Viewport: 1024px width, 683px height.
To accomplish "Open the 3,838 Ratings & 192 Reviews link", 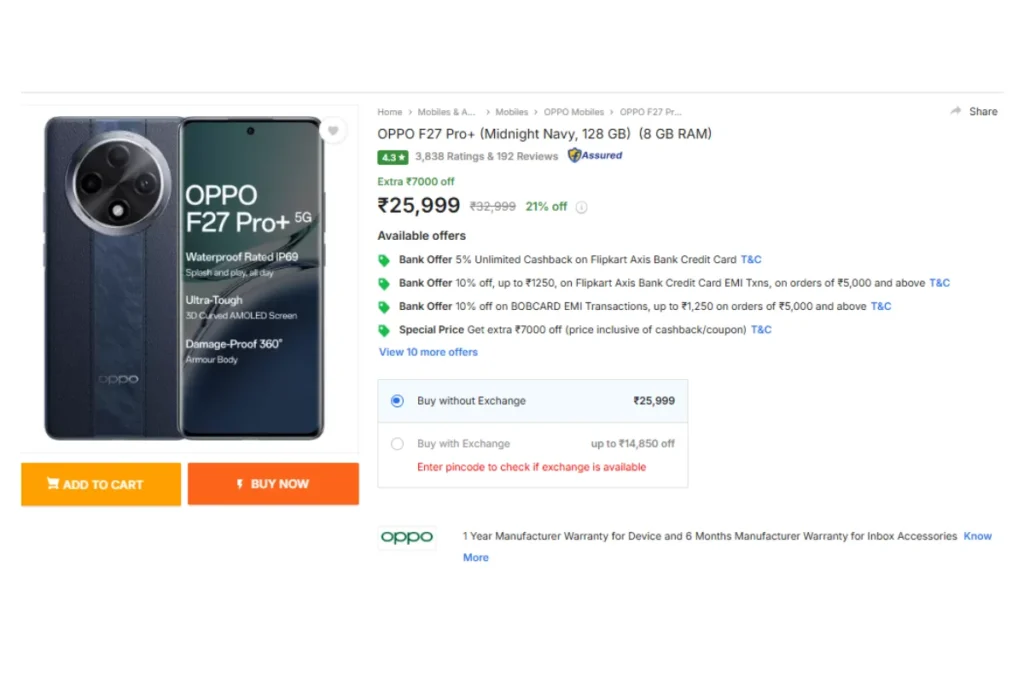I will (487, 157).
